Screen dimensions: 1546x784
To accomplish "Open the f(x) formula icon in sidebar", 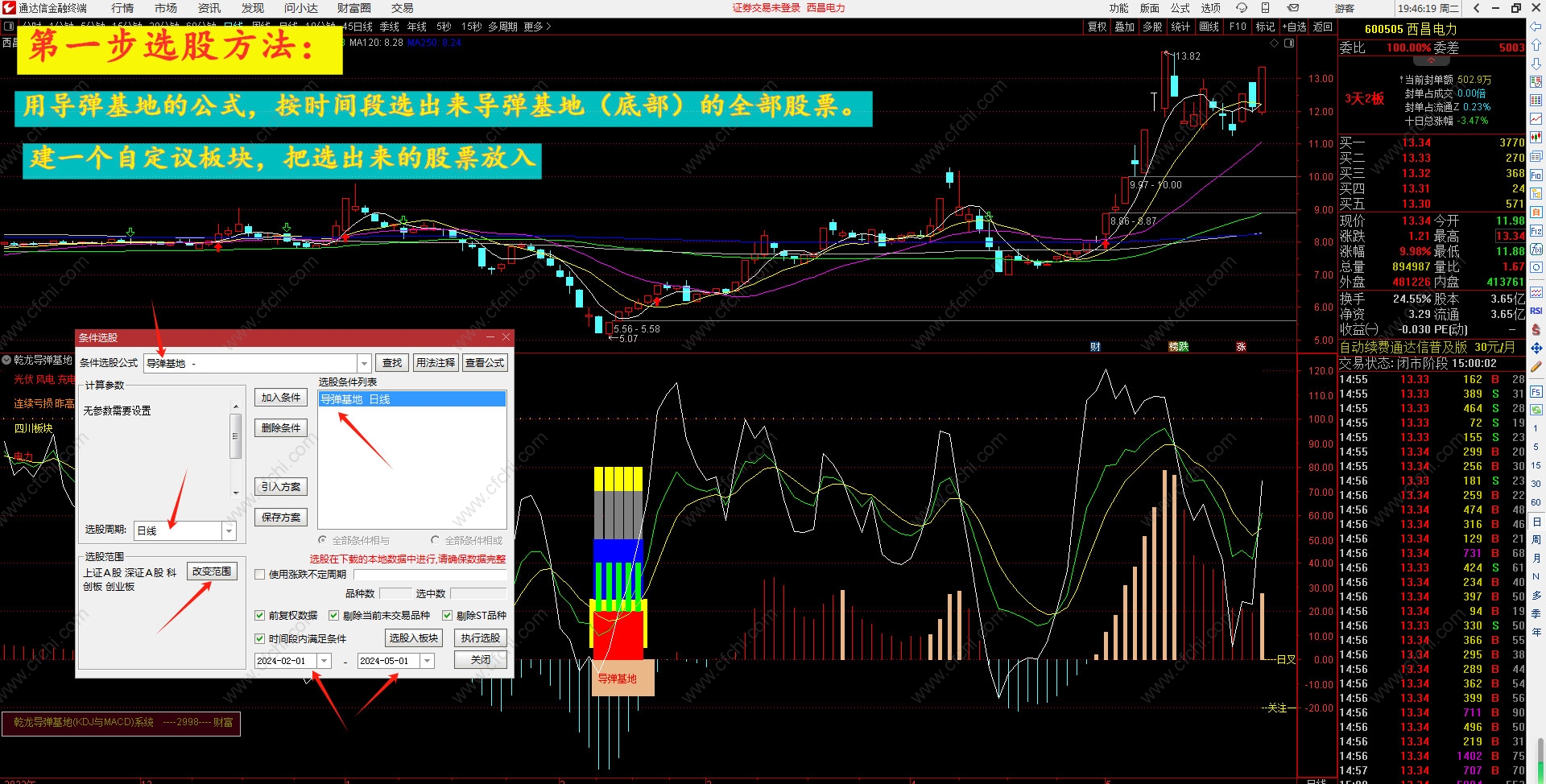I will pyautogui.click(x=1536, y=249).
